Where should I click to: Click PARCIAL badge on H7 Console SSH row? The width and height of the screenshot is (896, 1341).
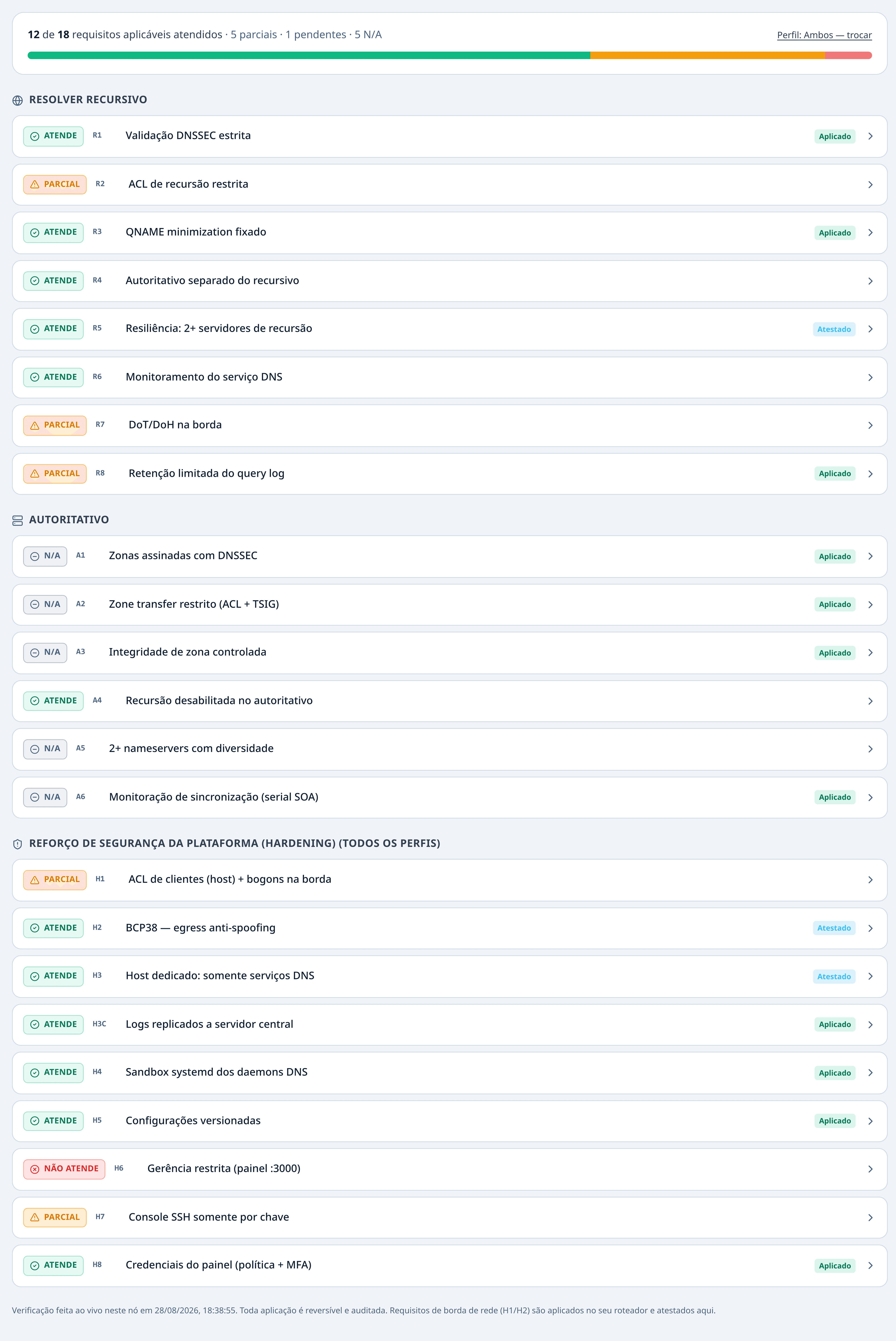tap(55, 1218)
